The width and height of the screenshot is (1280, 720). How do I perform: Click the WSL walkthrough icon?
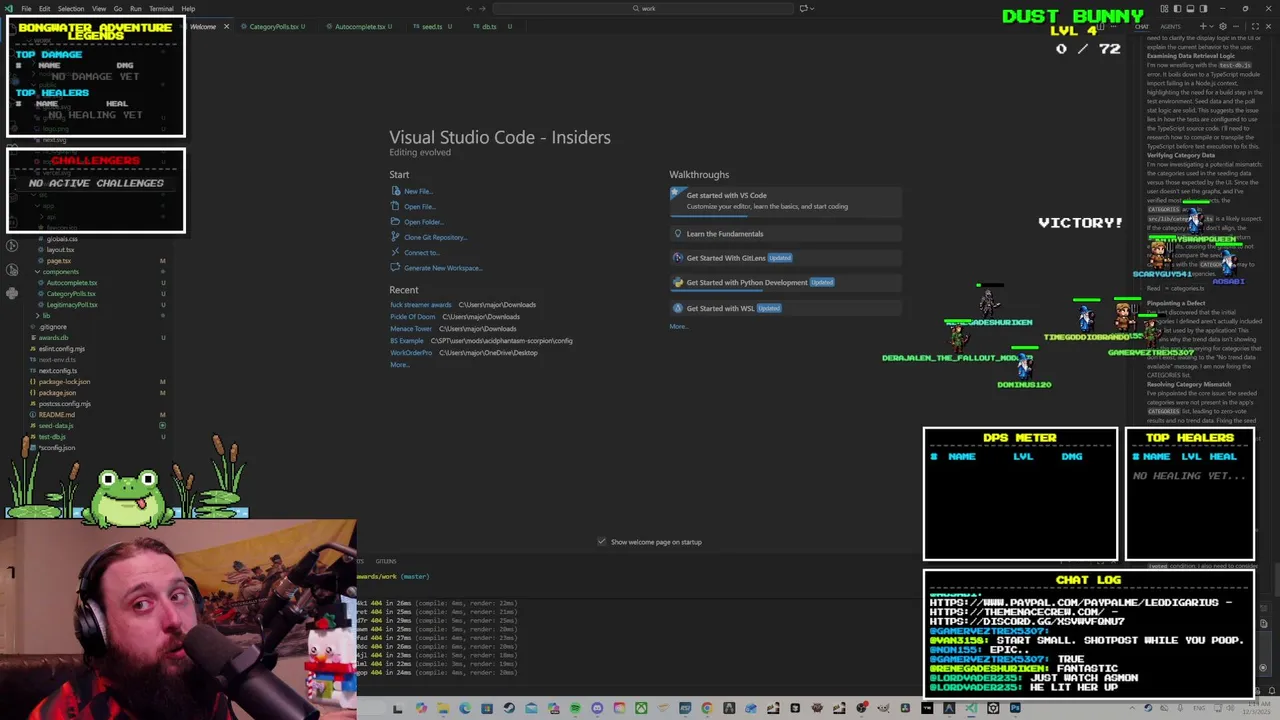[x=678, y=308]
